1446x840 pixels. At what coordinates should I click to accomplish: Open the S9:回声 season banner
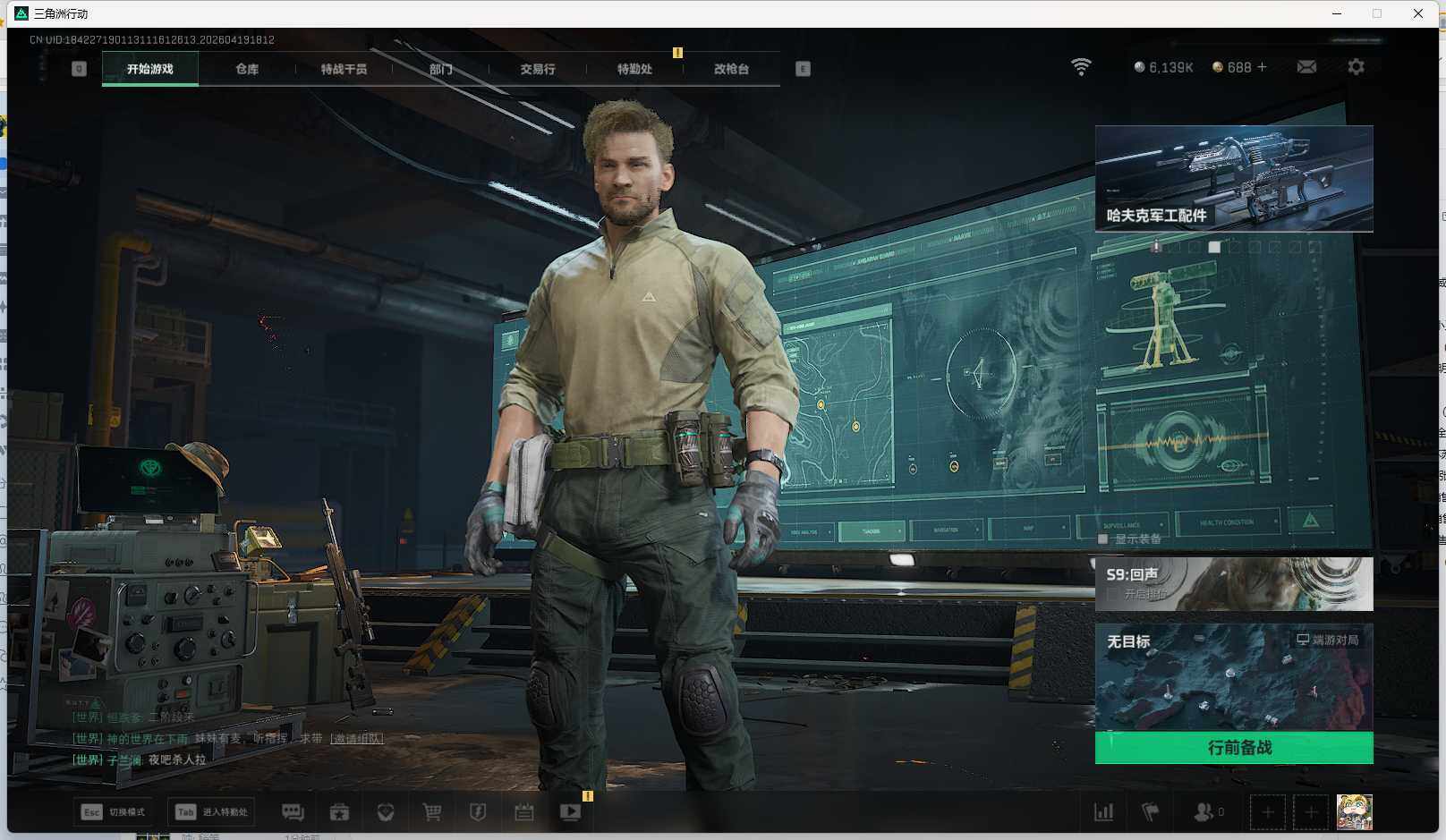(1234, 584)
